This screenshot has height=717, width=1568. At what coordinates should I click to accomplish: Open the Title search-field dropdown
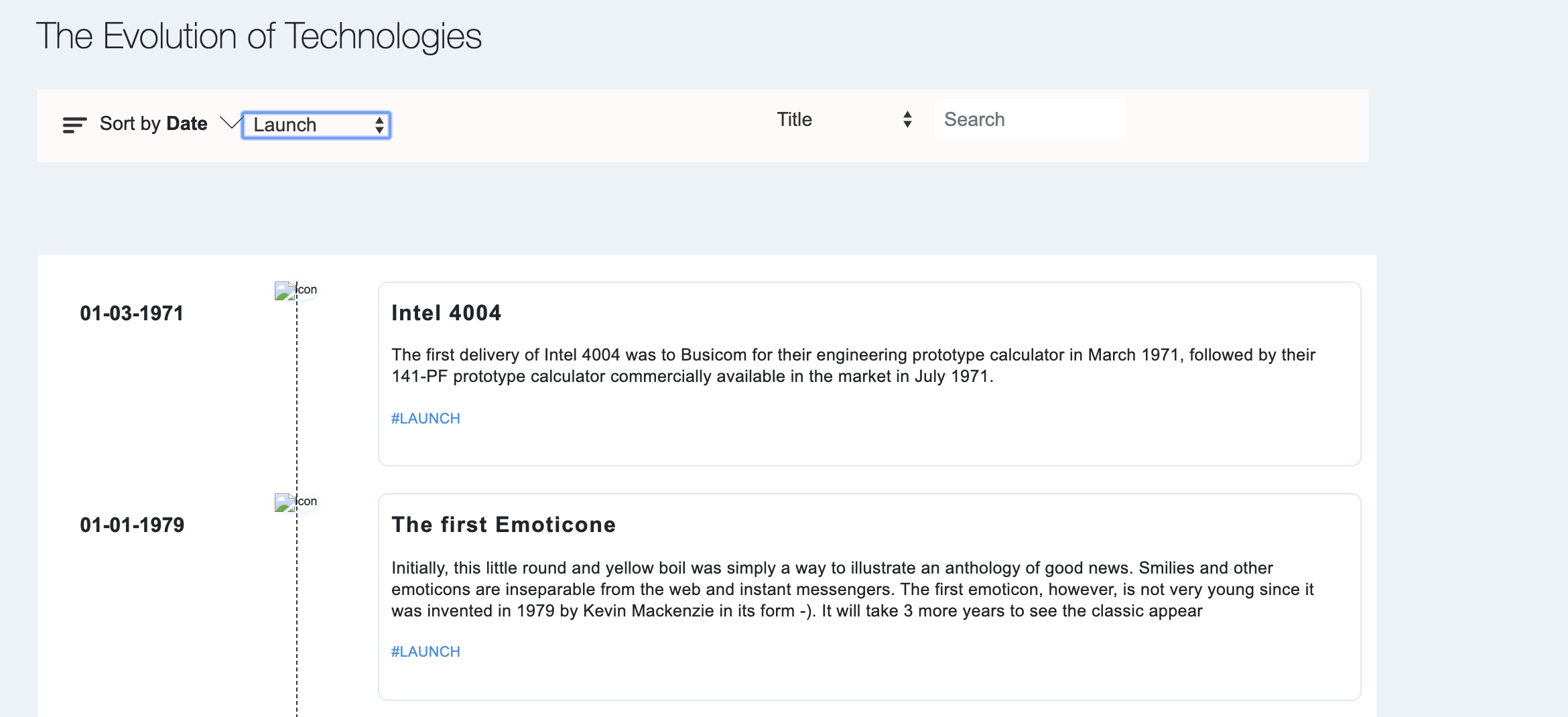(843, 120)
